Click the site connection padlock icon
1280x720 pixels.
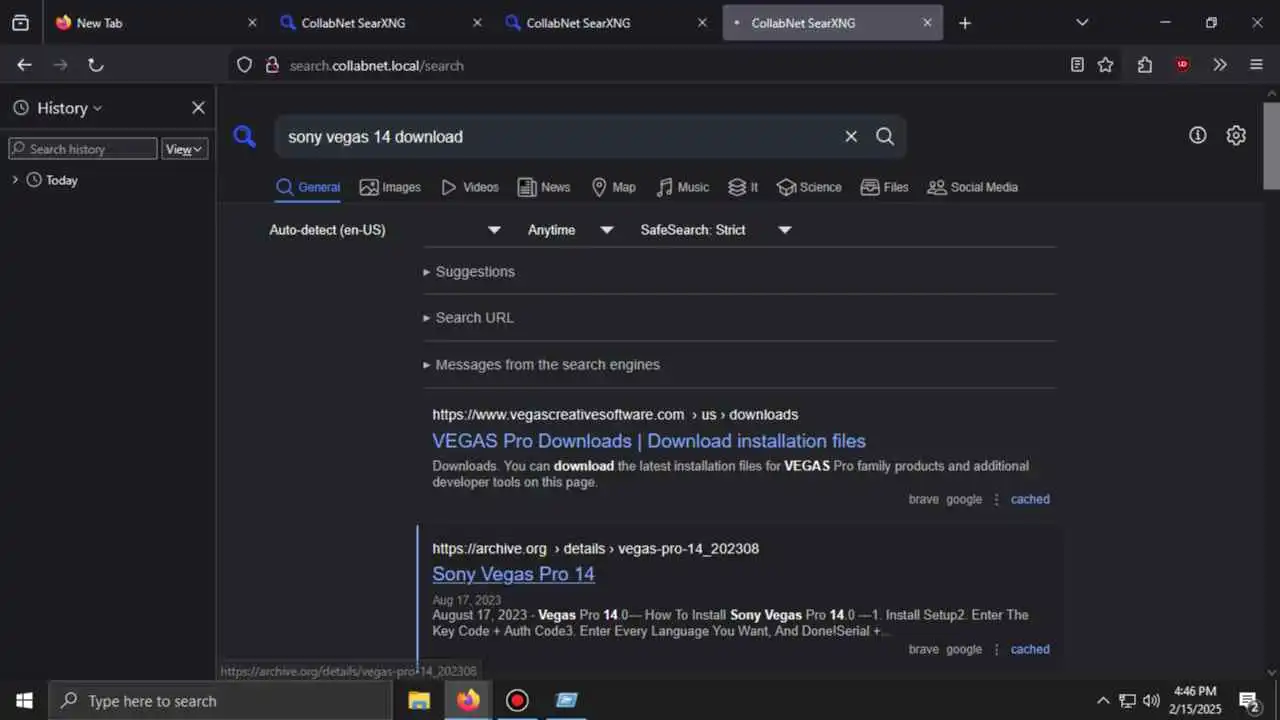tap(271, 65)
